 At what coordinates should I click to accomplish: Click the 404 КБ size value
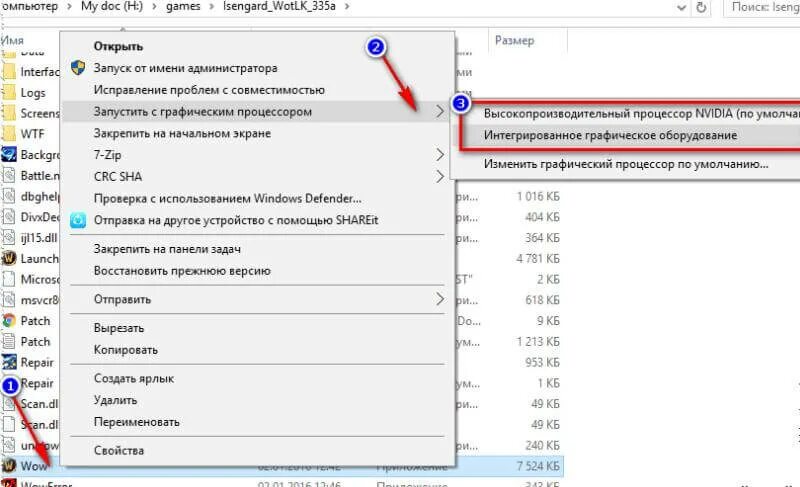(542, 217)
